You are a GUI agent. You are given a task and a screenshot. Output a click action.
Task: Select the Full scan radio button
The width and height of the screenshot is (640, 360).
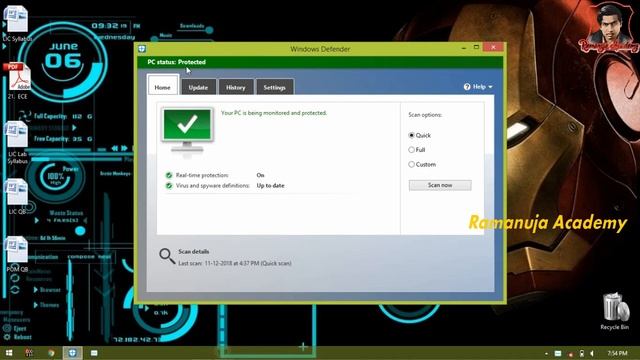pyautogui.click(x=411, y=150)
